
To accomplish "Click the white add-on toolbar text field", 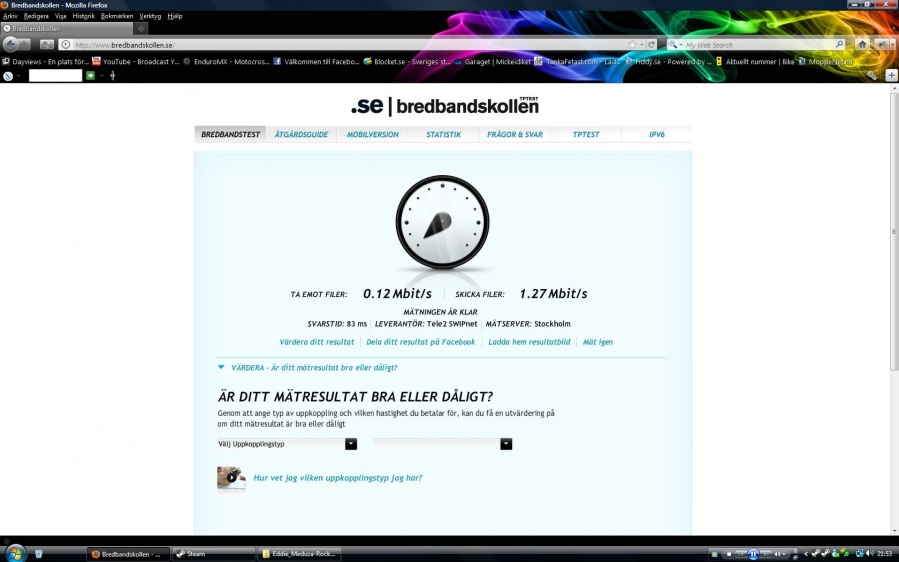I will 56,75.
